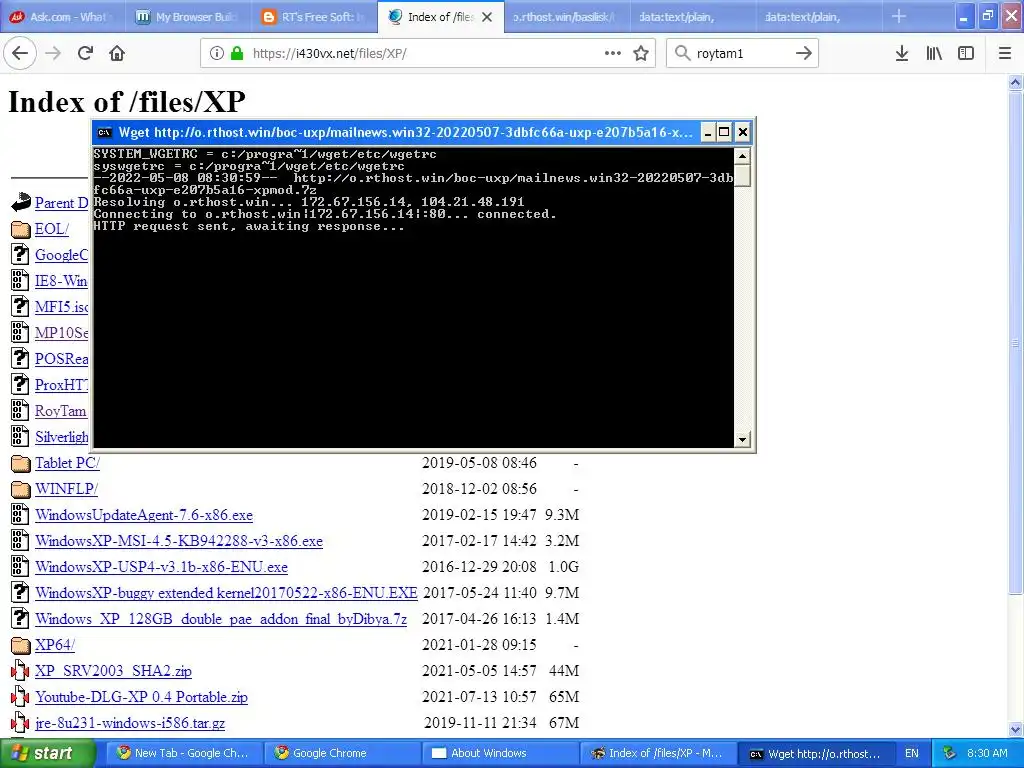Click the EN language indicator
1024x768 pixels.
pos(912,754)
